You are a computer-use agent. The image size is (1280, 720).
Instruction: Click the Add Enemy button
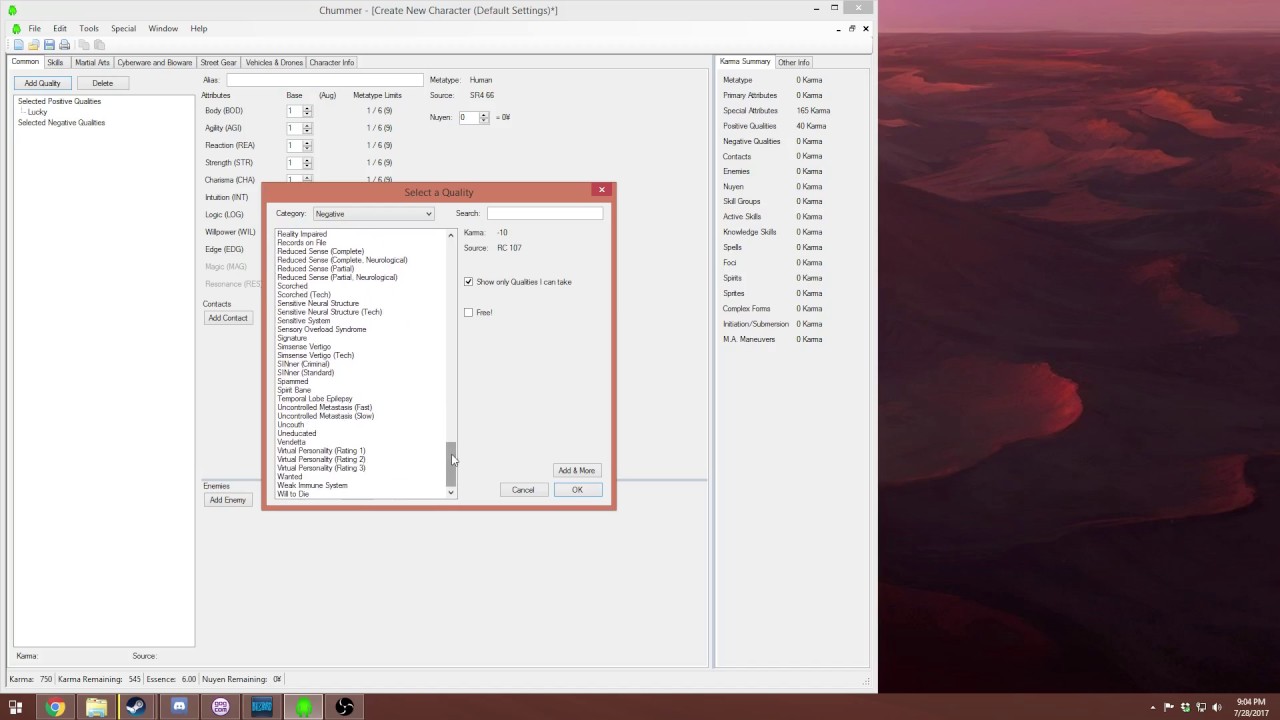point(227,500)
